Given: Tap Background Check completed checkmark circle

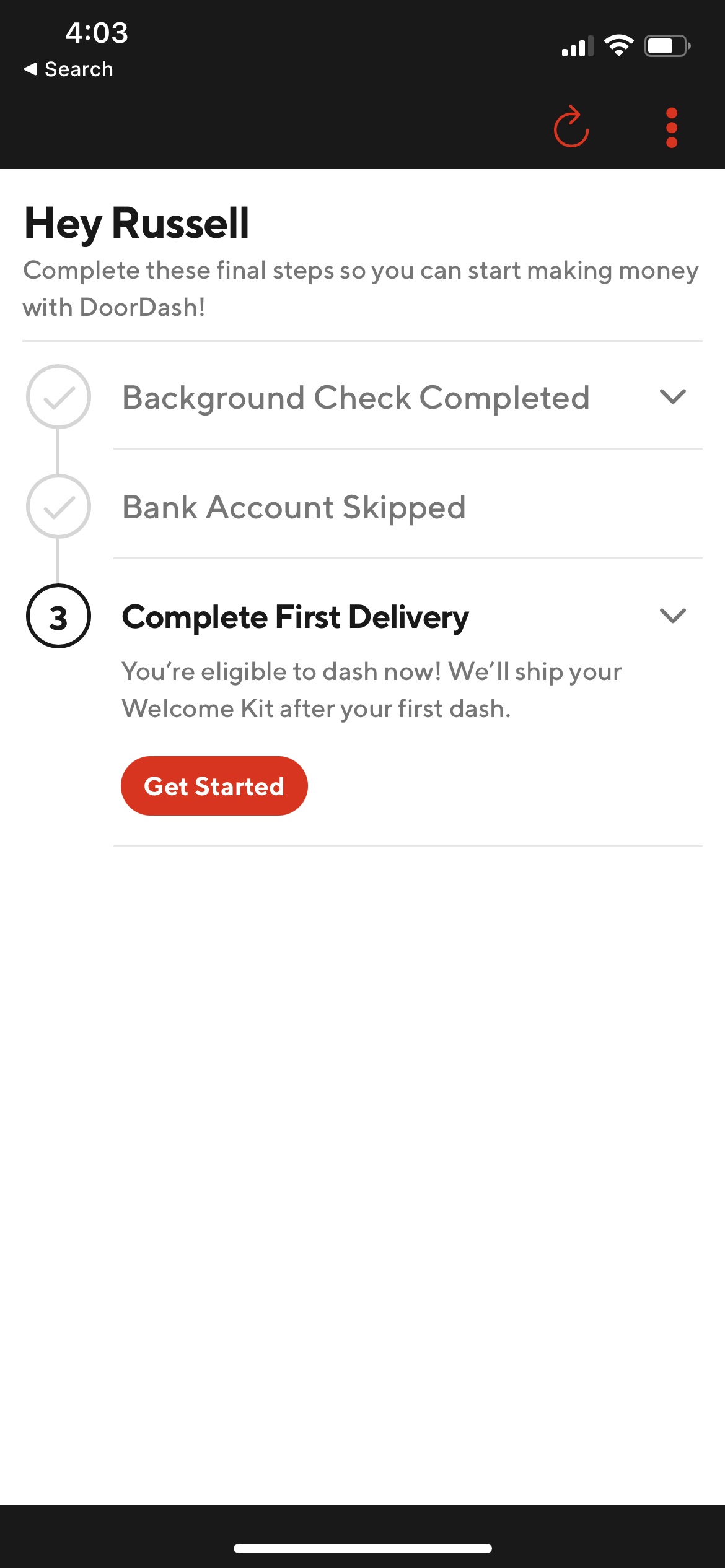Looking at the screenshot, I should point(58,396).
